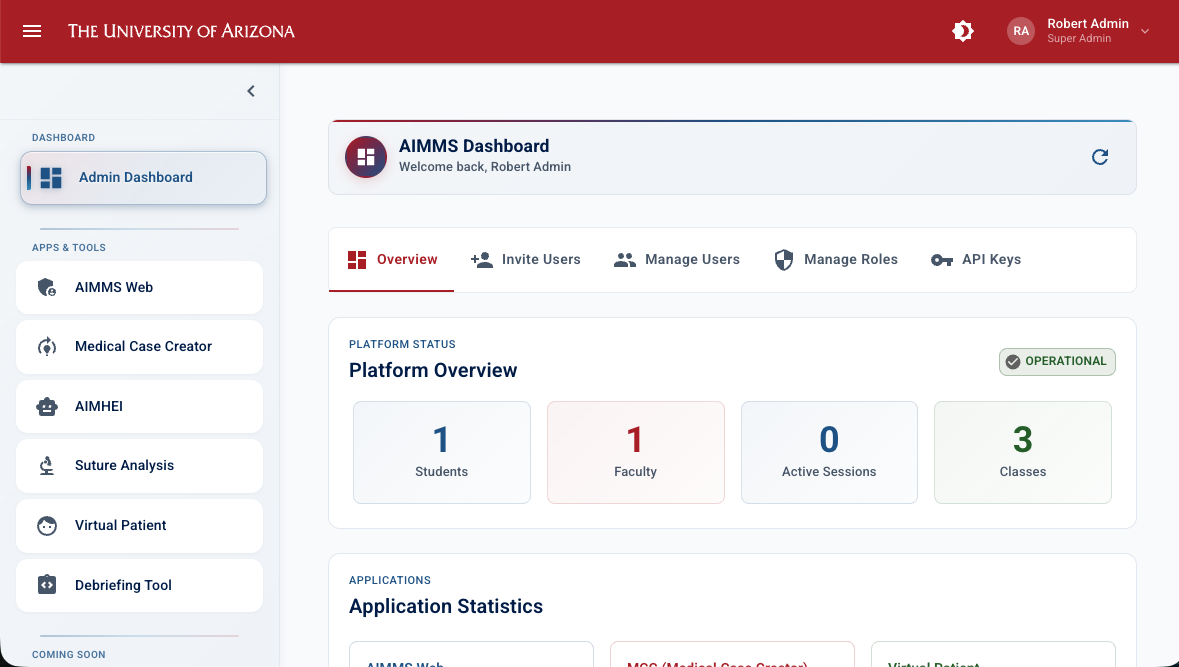This screenshot has width=1179, height=667.
Task: Open the Debriefing Tool icon
Action: click(46, 585)
